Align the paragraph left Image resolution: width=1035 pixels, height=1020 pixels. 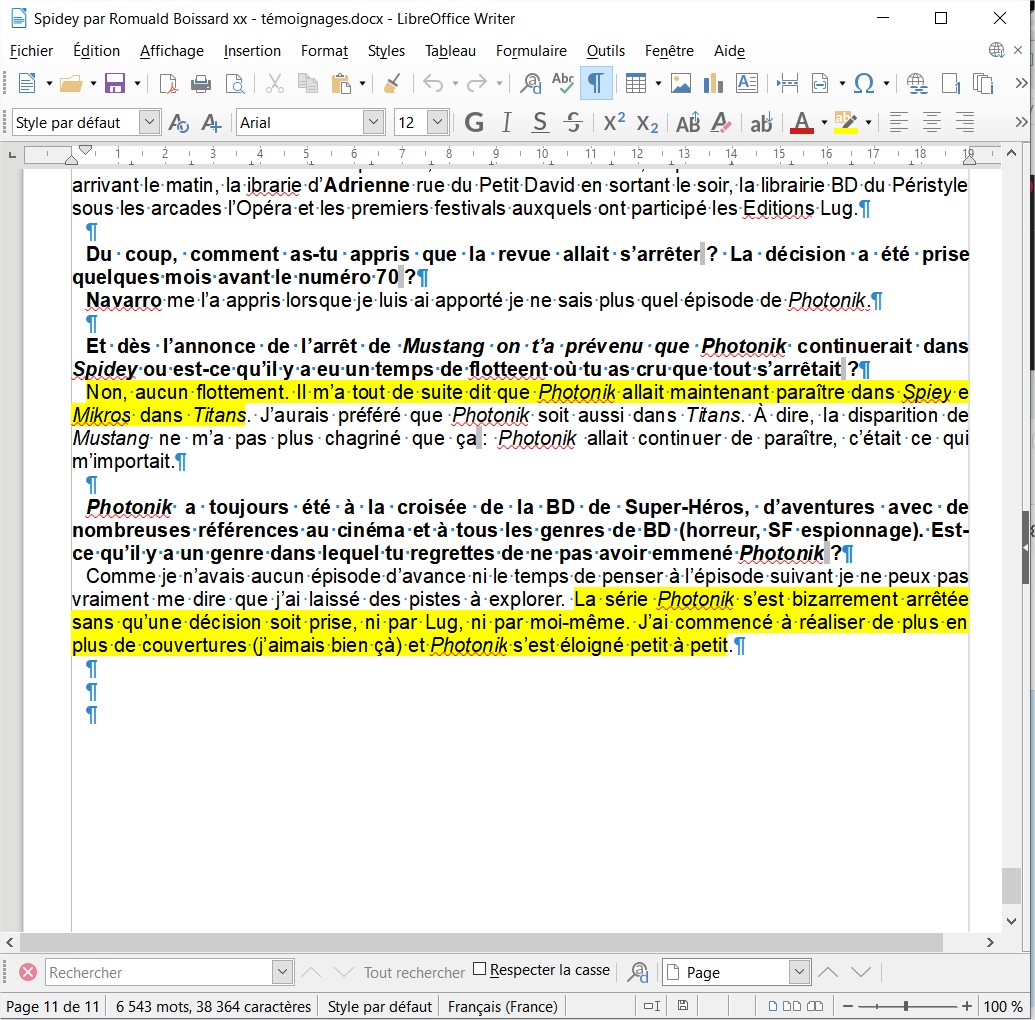(898, 123)
